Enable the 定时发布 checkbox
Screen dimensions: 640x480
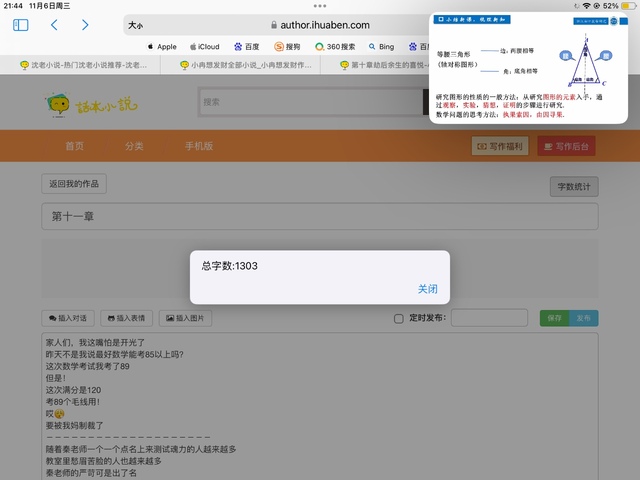coord(399,319)
